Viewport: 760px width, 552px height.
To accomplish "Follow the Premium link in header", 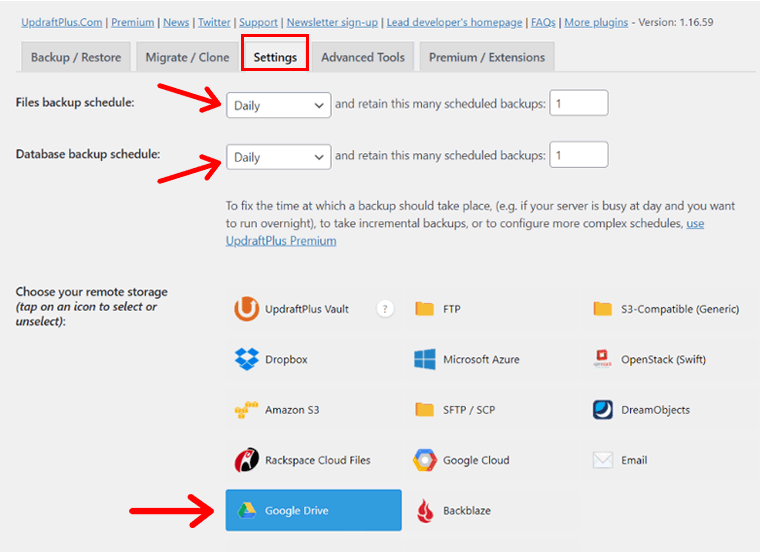I will (133, 22).
